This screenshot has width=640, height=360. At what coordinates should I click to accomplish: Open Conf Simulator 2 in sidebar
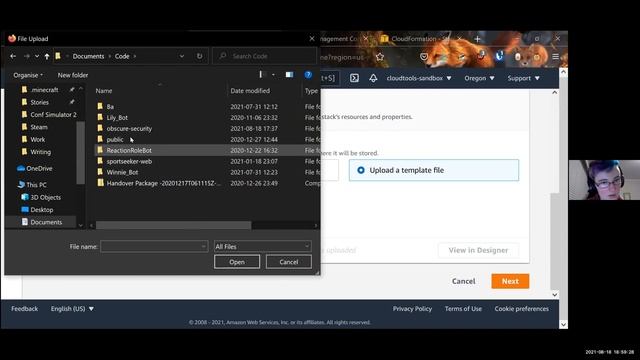click(53, 115)
